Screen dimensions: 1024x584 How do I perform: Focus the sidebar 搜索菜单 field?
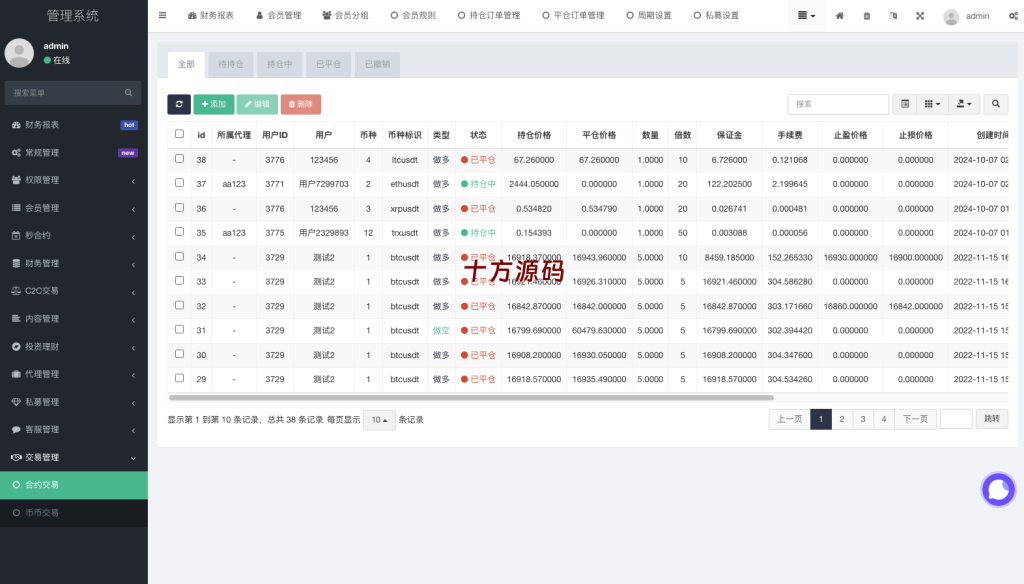[x=65, y=93]
